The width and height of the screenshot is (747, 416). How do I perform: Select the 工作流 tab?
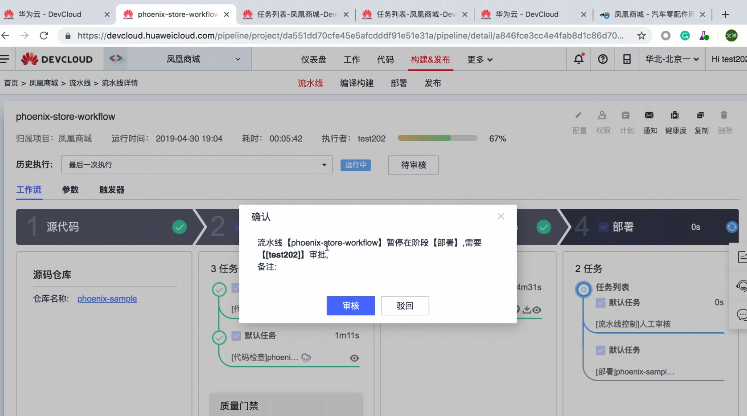[x=29, y=190]
